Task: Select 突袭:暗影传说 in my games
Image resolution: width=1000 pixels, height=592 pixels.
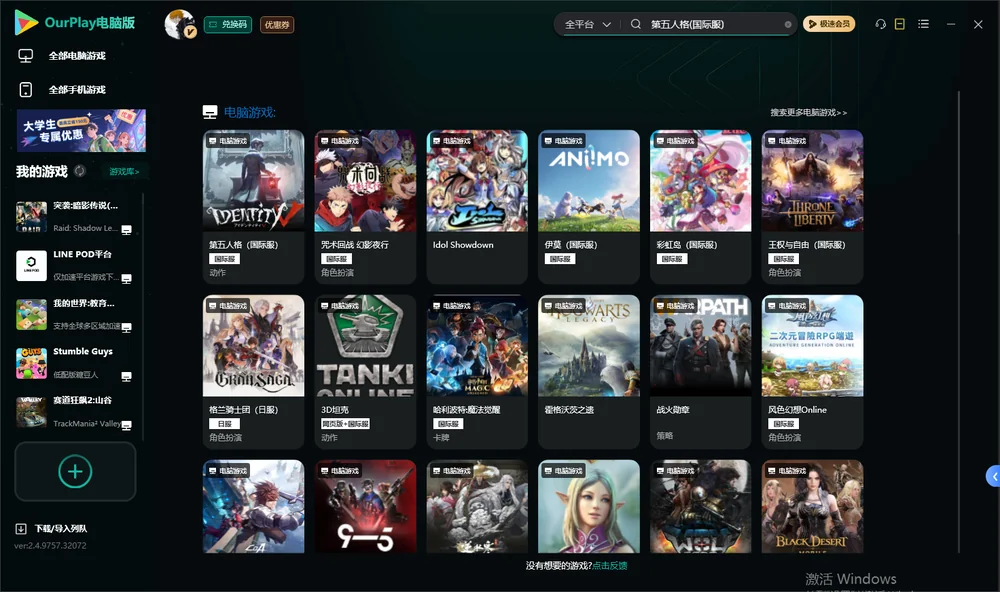Action: click(75, 217)
